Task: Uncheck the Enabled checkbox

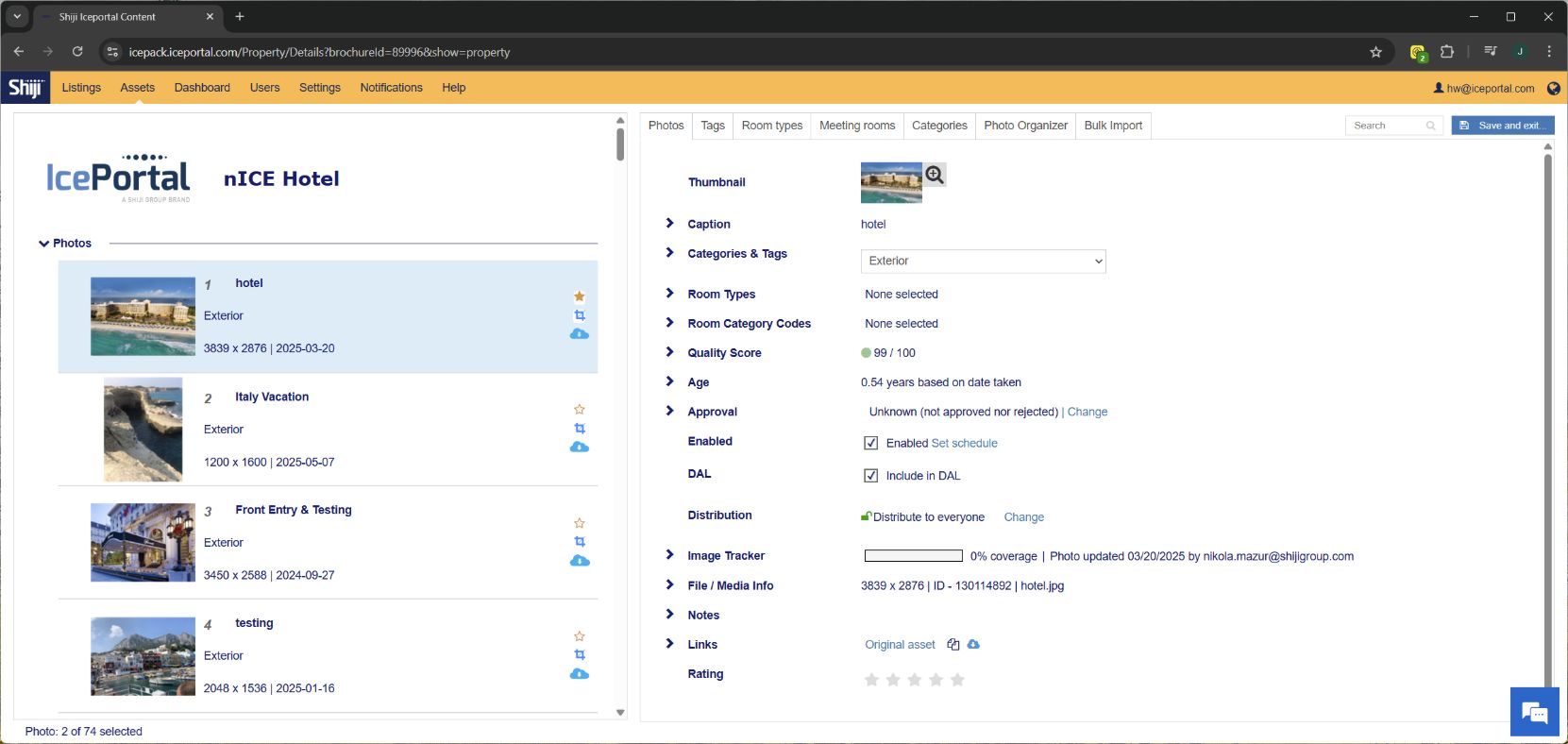Action: 870,443
